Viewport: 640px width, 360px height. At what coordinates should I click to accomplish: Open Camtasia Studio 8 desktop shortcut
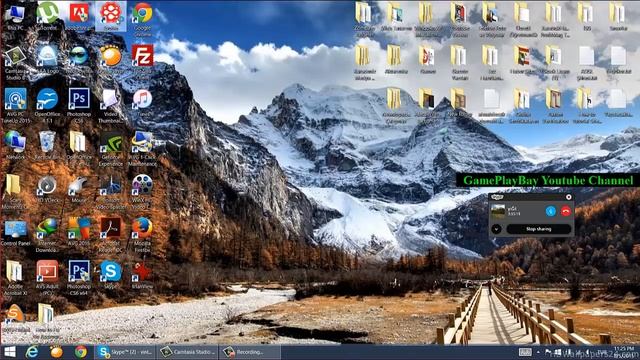tap(16, 61)
